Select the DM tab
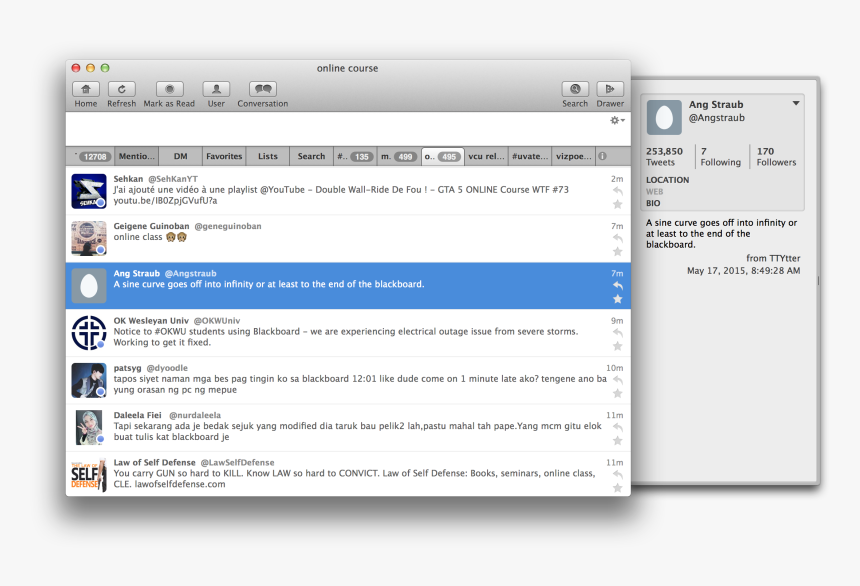 [180, 156]
